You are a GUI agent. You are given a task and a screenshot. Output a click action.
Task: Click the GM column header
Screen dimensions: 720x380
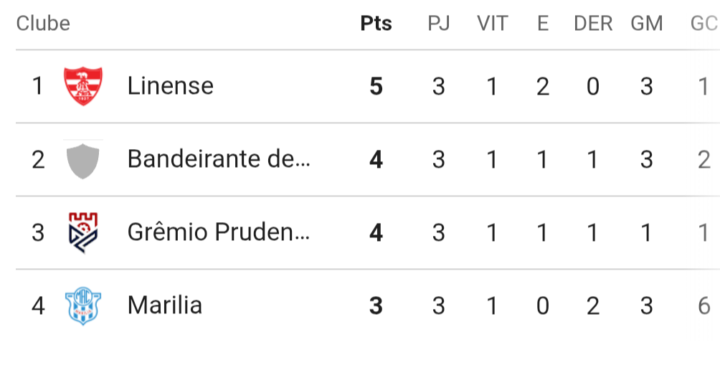(x=647, y=23)
